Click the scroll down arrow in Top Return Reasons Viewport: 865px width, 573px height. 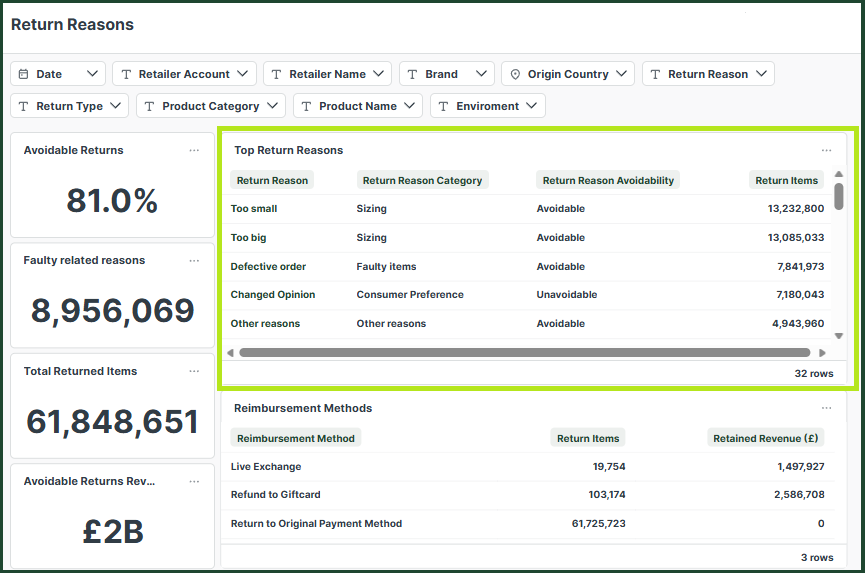click(839, 336)
